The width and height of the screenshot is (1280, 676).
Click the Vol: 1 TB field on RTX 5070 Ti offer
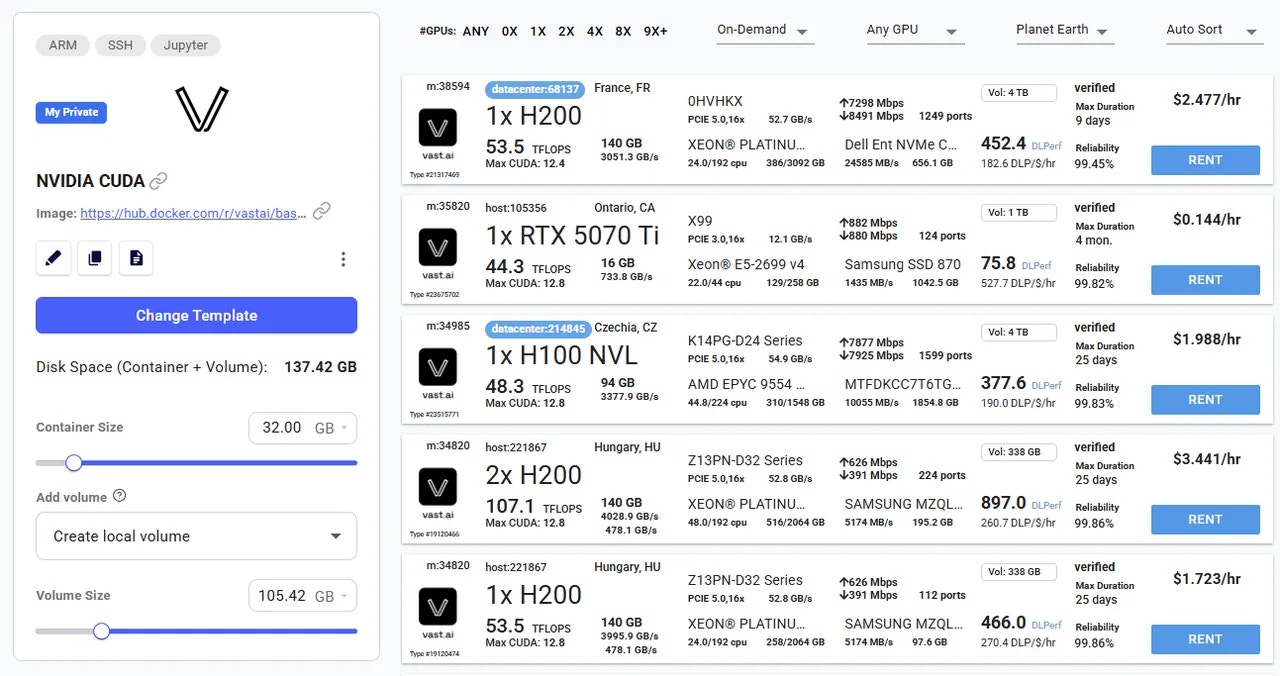(1019, 213)
